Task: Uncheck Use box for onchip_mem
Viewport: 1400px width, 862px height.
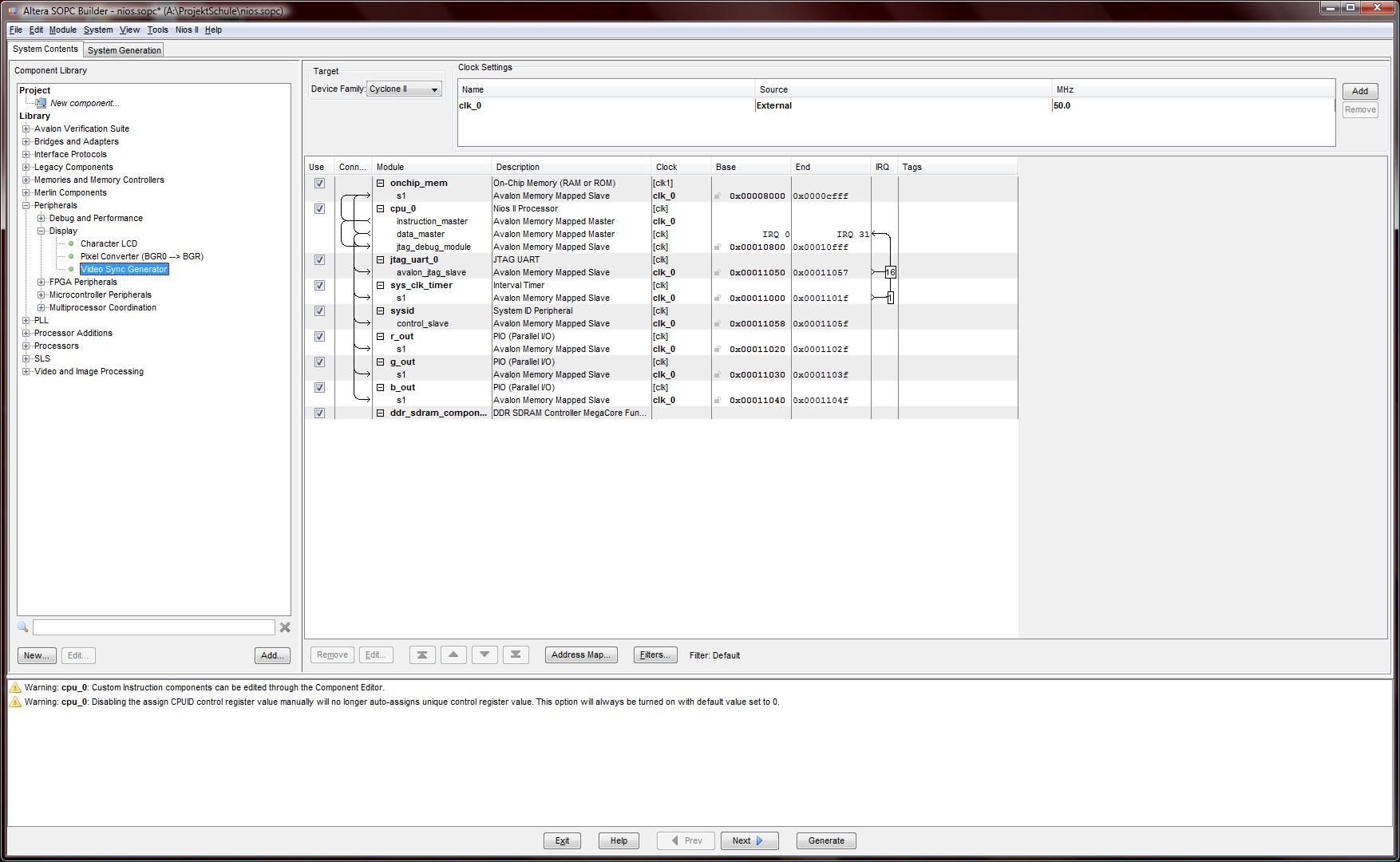Action: (x=319, y=183)
